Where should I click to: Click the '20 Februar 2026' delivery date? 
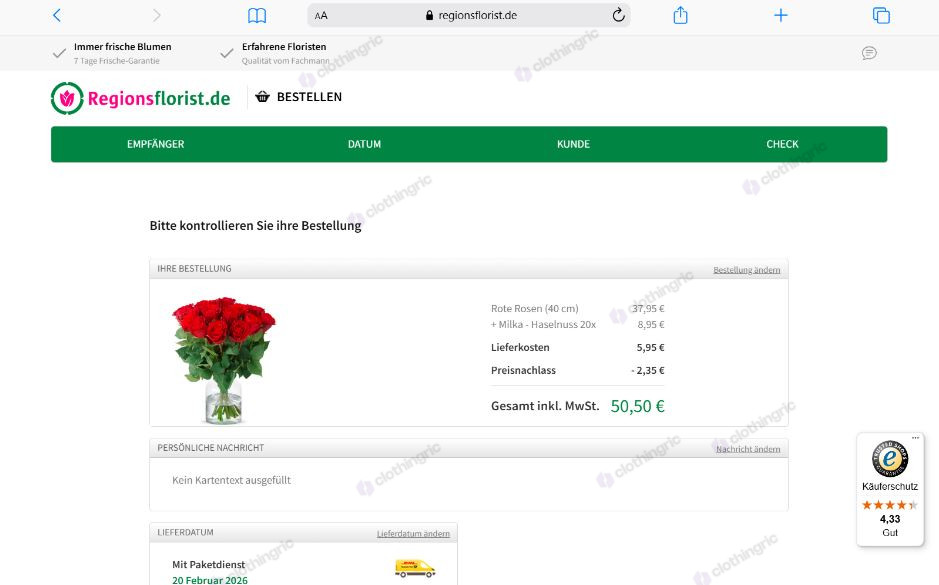coord(210,580)
